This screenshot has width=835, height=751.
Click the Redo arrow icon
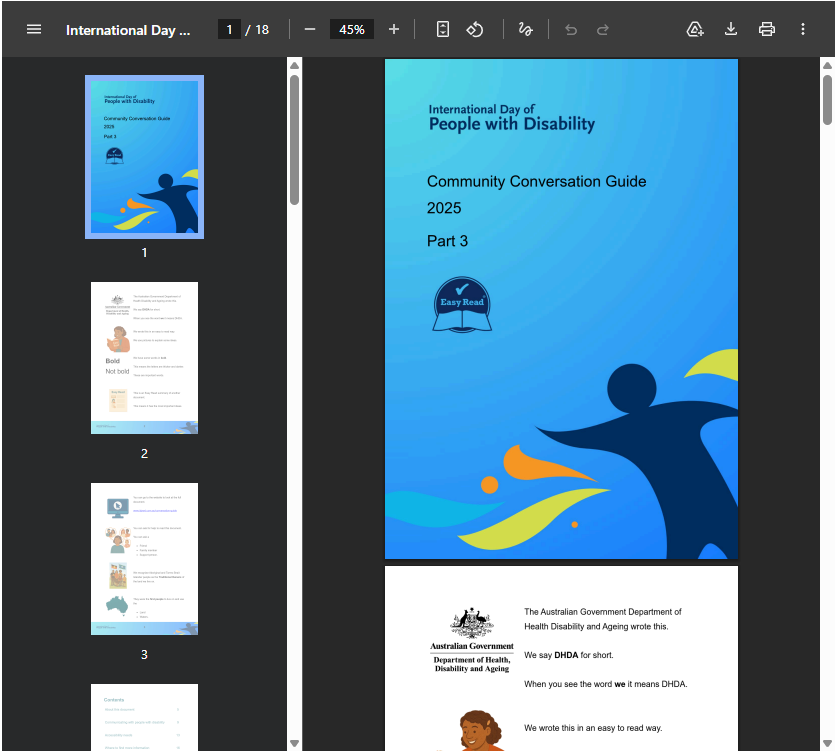tap(603, 29)
